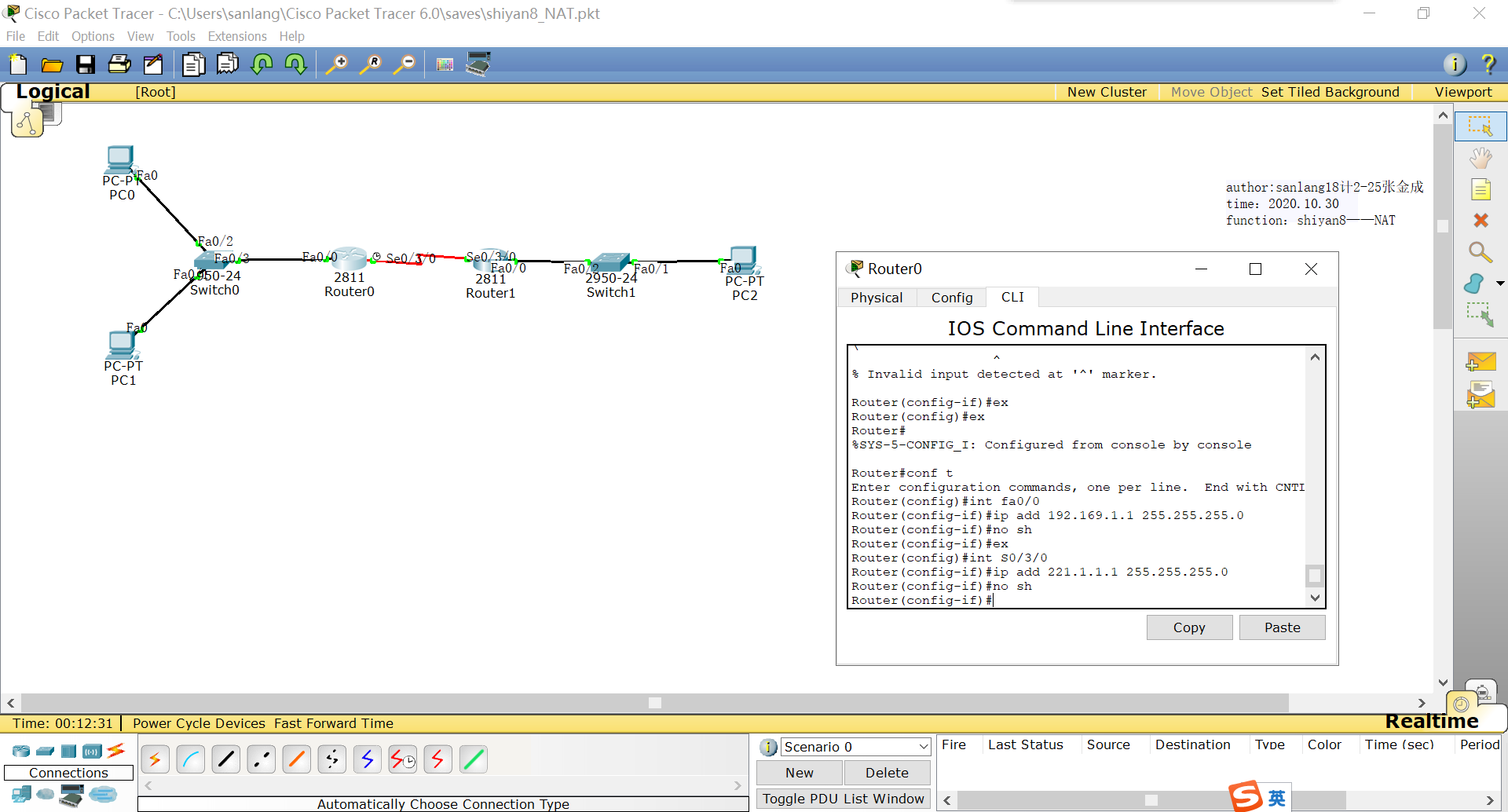1508x812 pixels.
Task: Open the File menu
Action: [15, 36]
